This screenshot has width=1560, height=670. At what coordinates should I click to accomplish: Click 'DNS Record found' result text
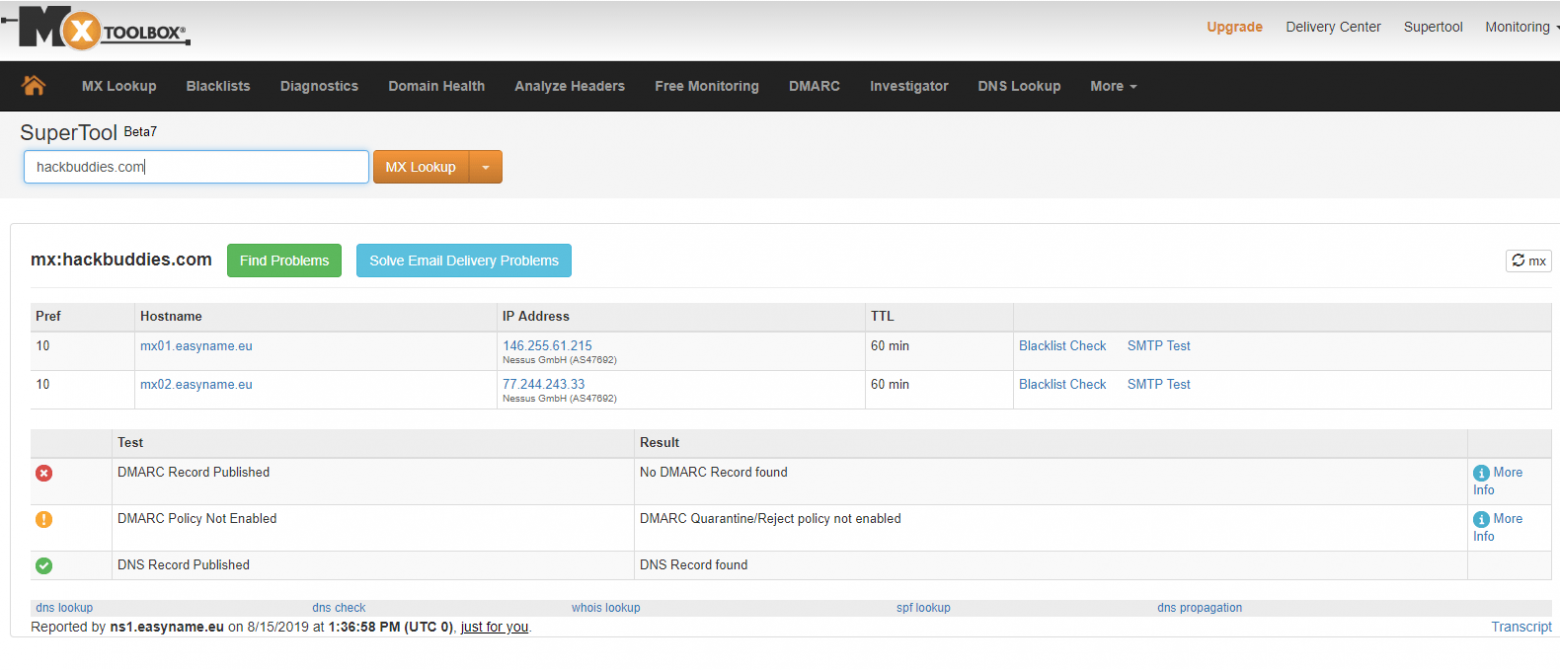coord(693,564)
